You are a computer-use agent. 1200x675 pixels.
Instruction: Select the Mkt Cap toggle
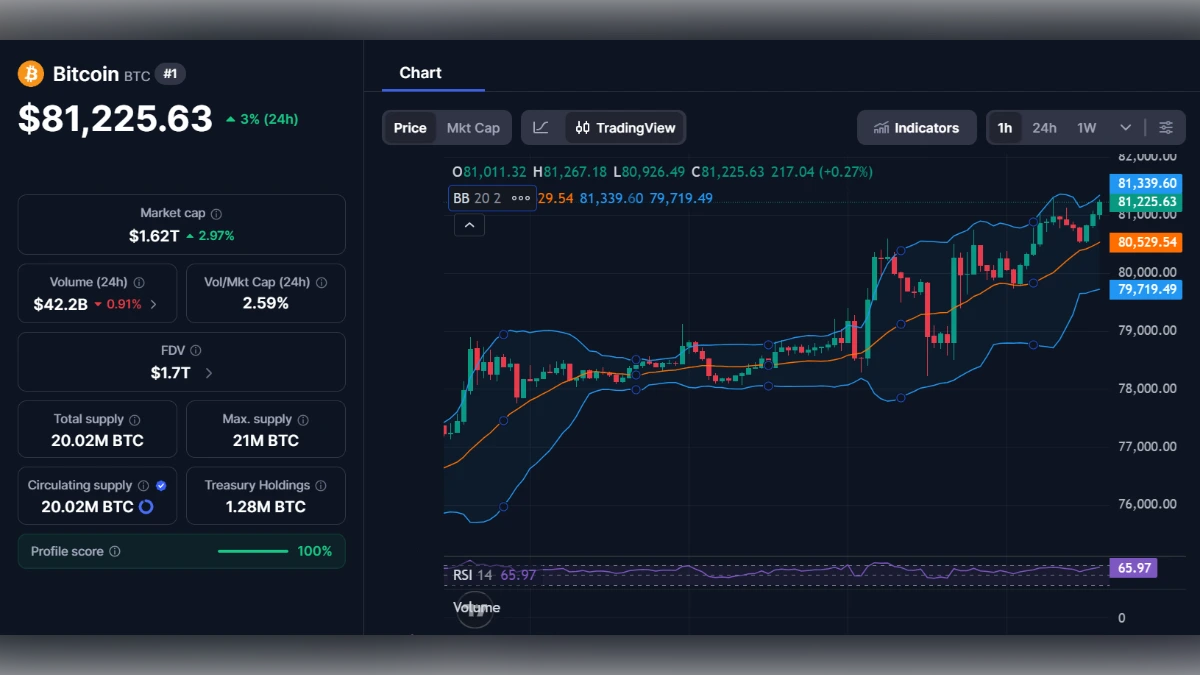click(473, 128)
